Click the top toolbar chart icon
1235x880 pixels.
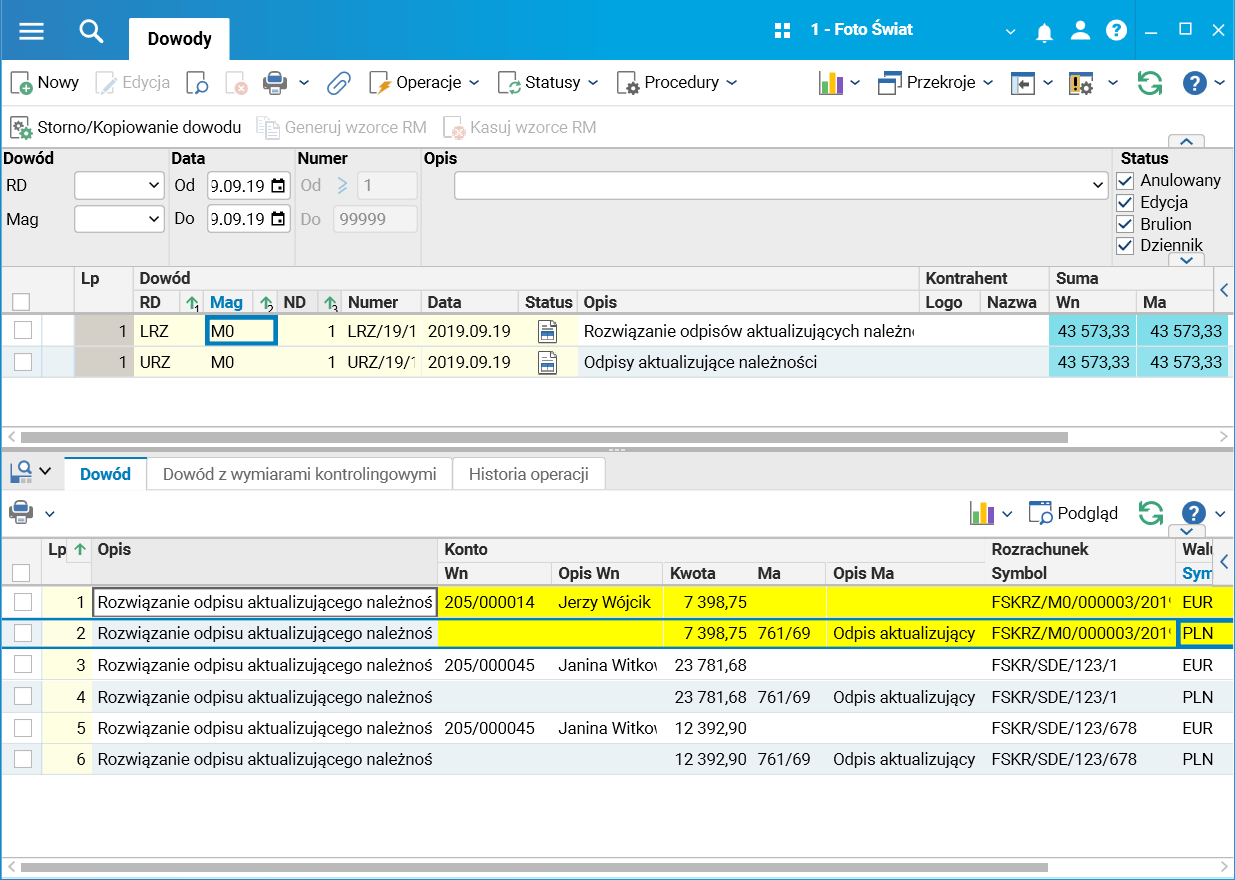click(831, 83)
